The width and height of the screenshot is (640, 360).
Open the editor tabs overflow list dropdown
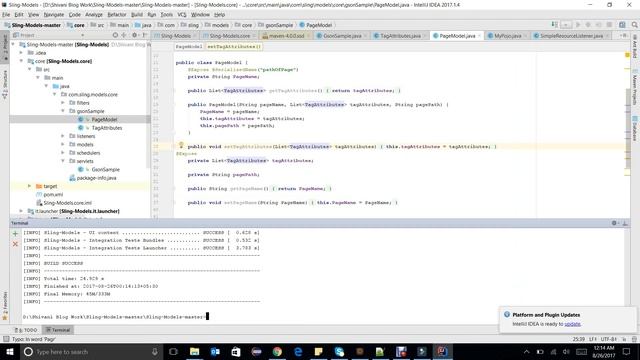coord(624,36)
